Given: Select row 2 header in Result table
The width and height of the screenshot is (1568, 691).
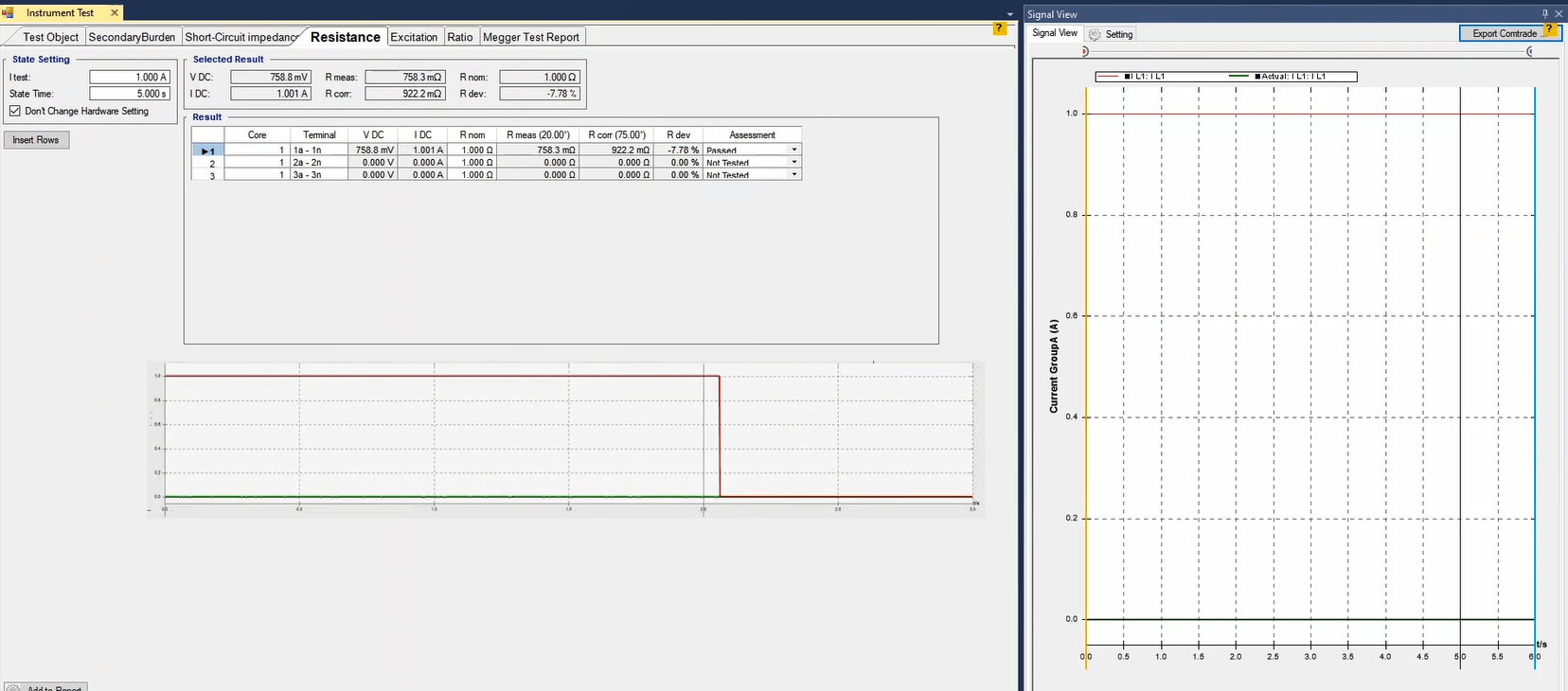Looking at the screenshot, I should [x=207, y=163].
